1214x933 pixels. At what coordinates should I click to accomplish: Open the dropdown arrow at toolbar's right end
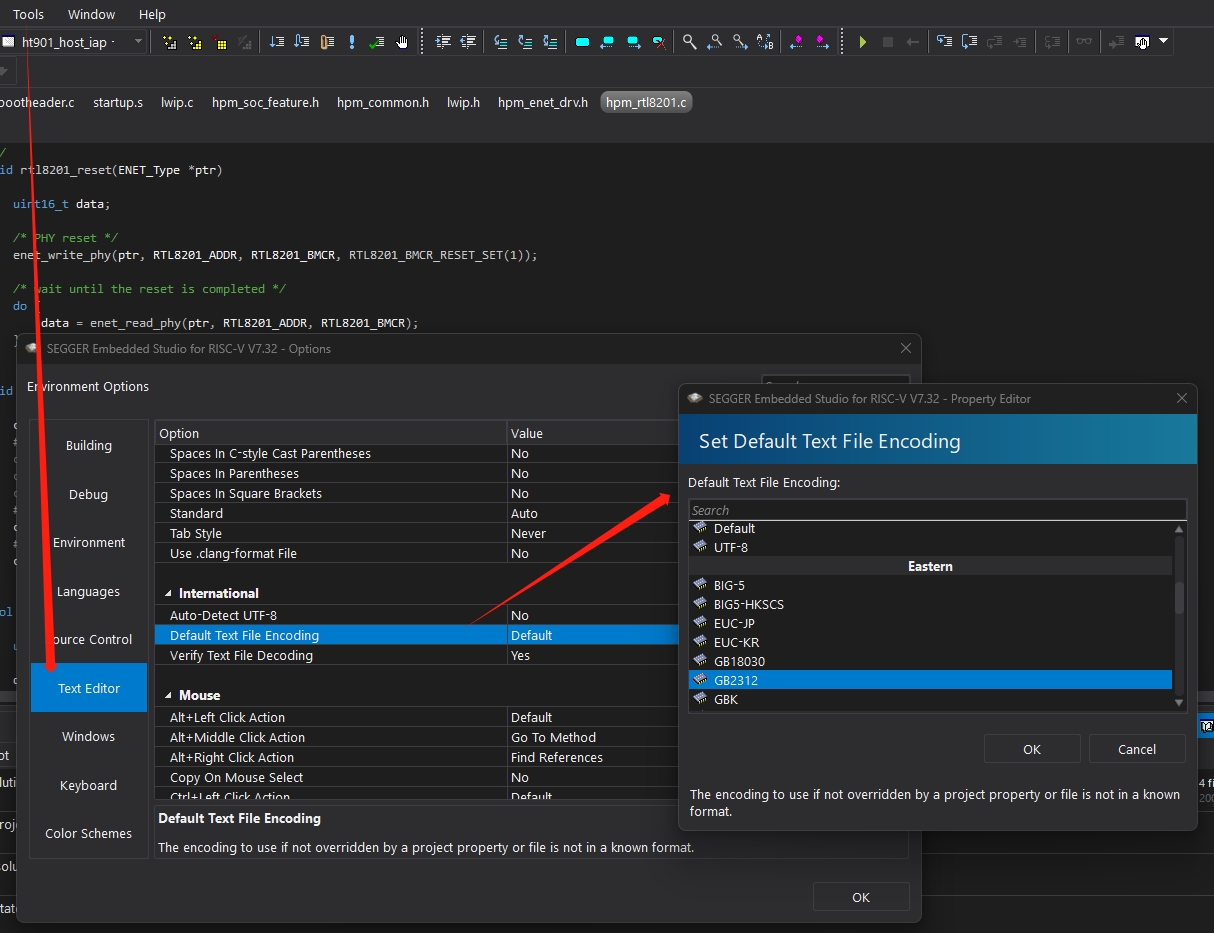(1163, 42)
